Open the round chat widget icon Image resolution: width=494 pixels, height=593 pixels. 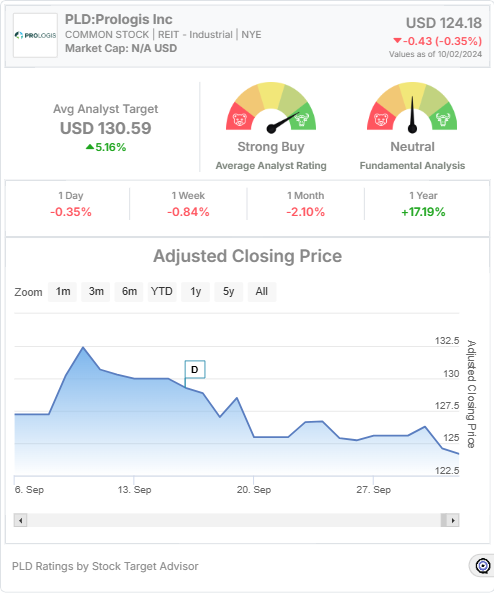pyautogui.click(x=483, y=566)
